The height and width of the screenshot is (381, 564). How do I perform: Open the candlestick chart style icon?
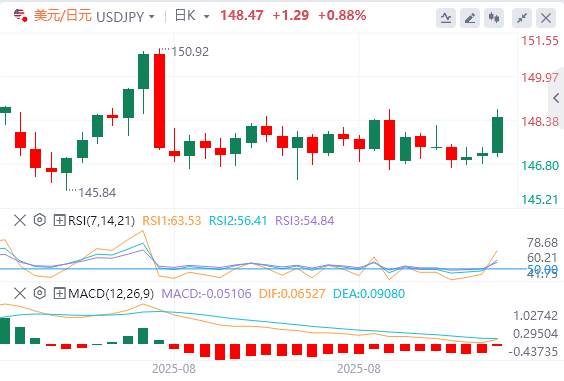[494, 18]
